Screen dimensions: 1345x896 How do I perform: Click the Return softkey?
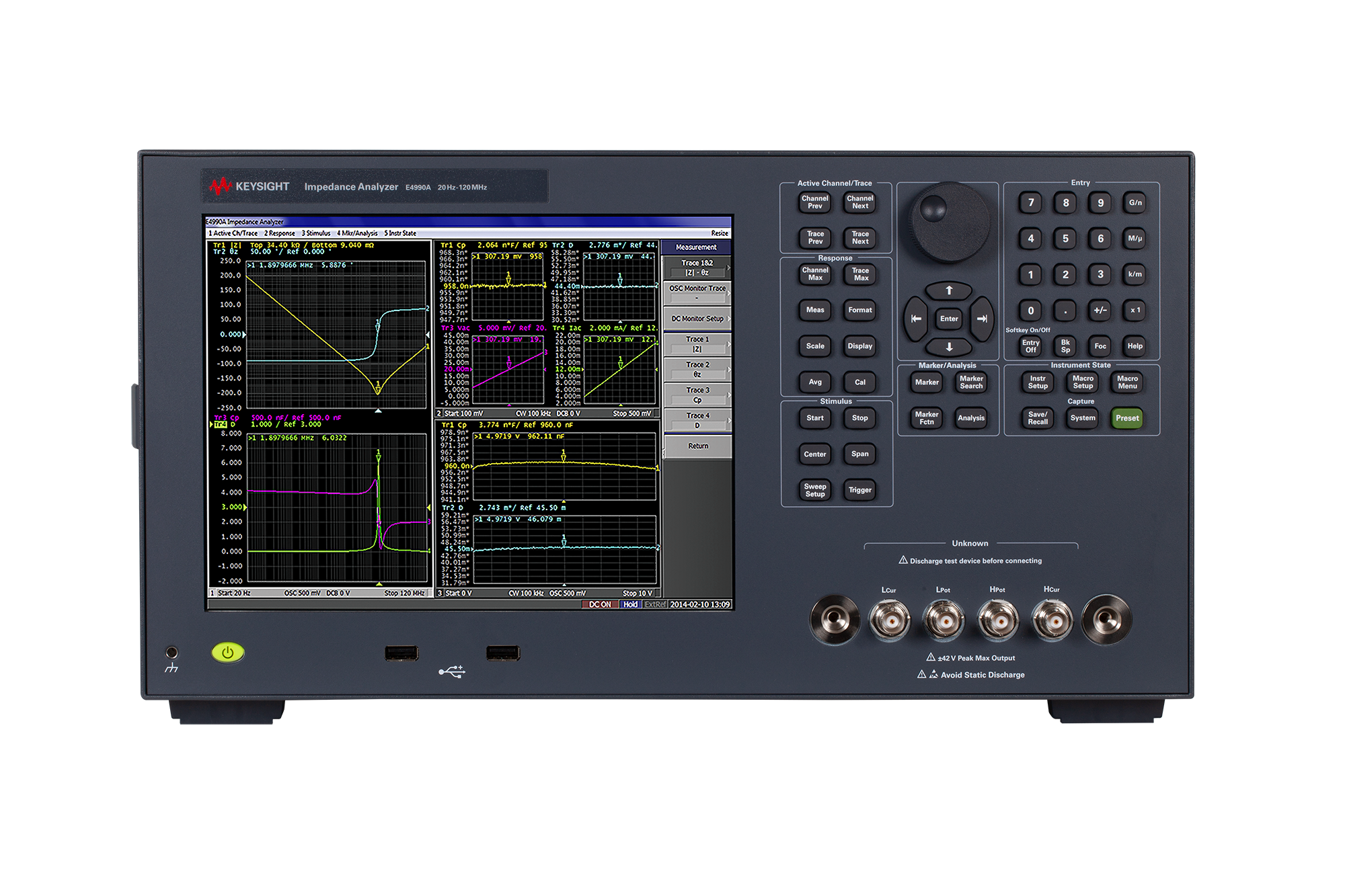tap(697, 446)
